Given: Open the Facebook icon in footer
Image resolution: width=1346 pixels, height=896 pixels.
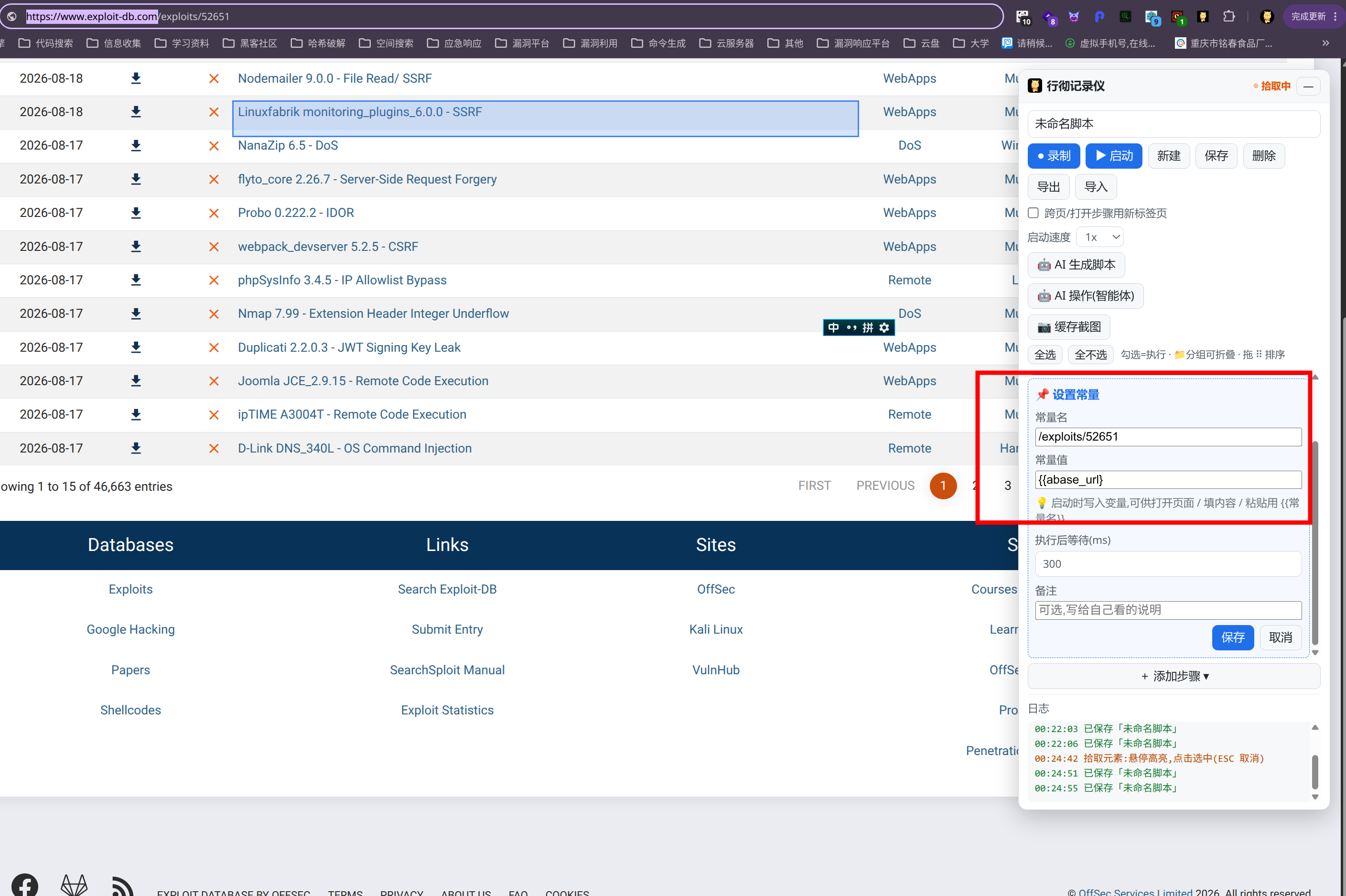Looking at the screenshot, I should pos(25,885).
